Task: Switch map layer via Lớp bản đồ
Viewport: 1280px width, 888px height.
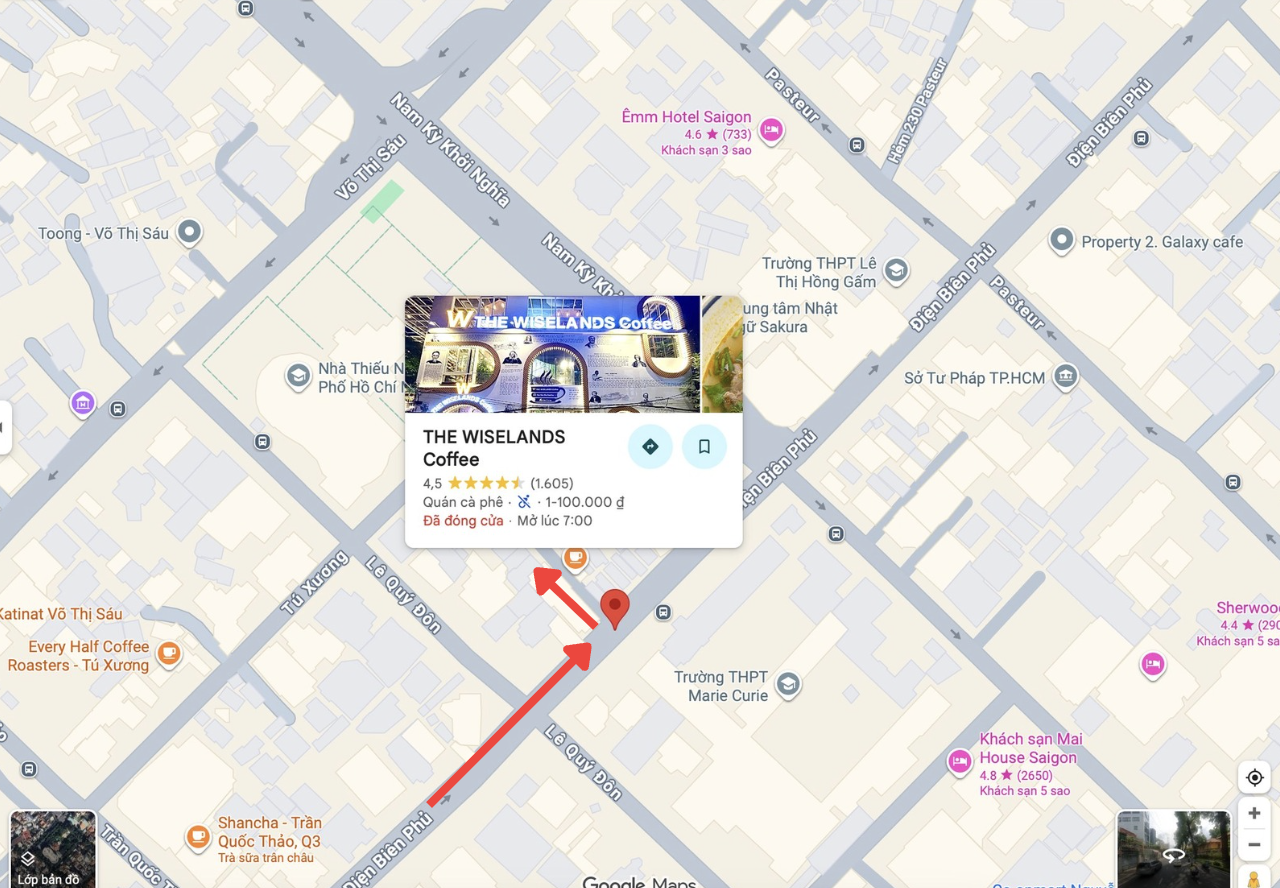Action: [x=53, y=849]
